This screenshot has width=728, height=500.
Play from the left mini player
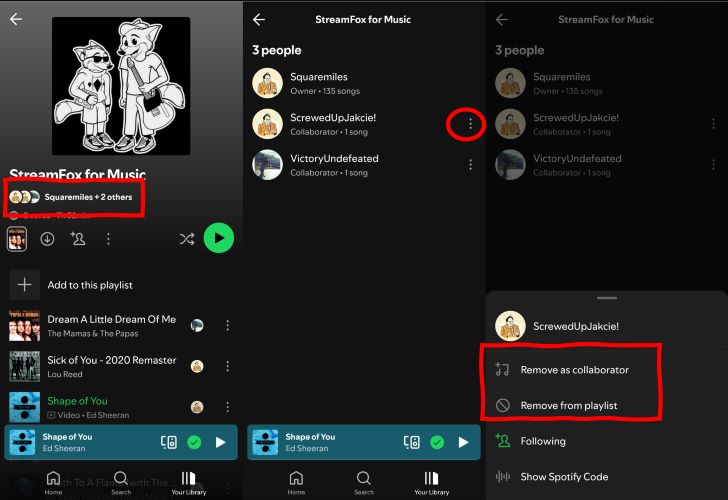(x=221, y=442)
